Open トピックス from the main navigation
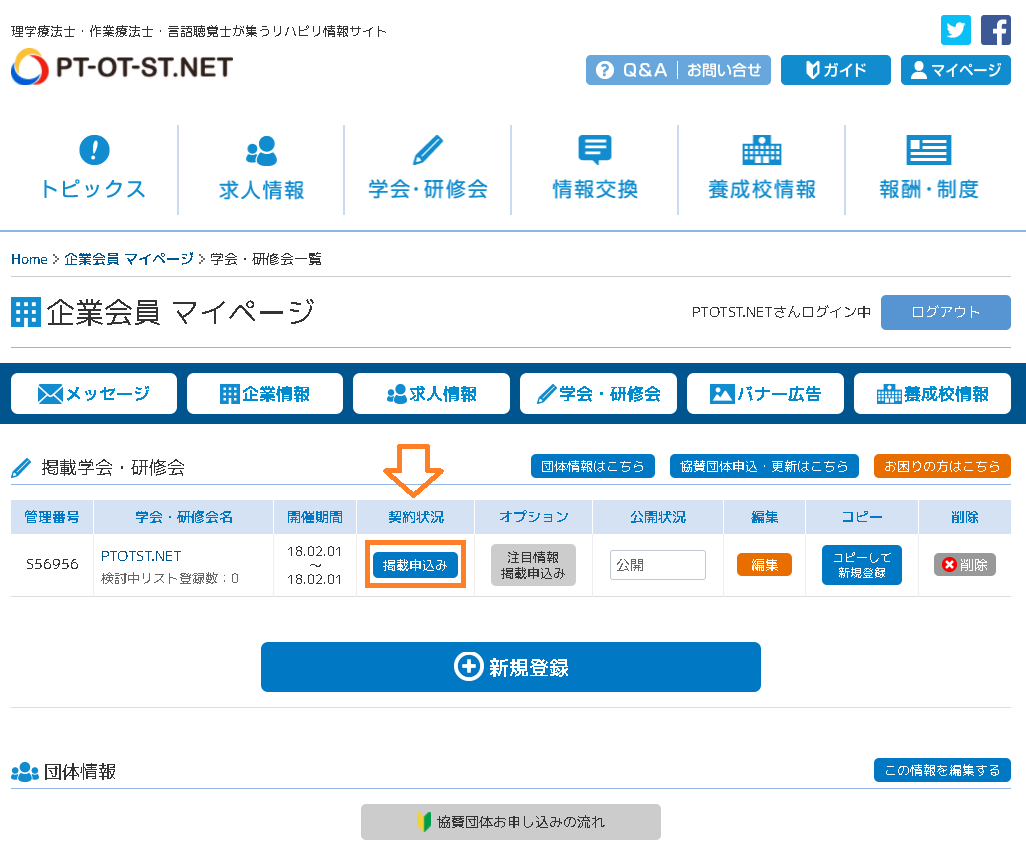 click(93, 169)
